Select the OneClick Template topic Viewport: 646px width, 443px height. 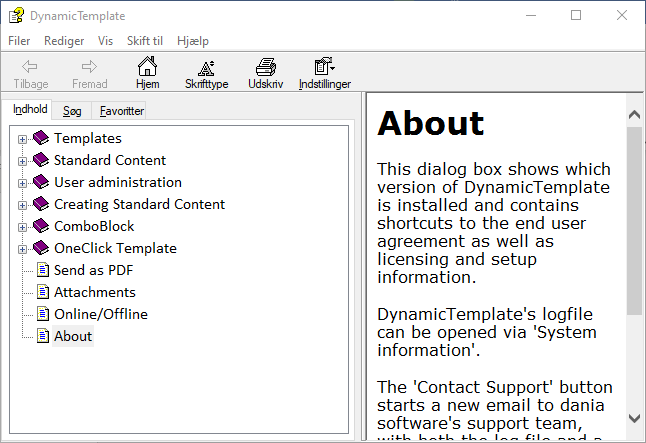[115, 248]
